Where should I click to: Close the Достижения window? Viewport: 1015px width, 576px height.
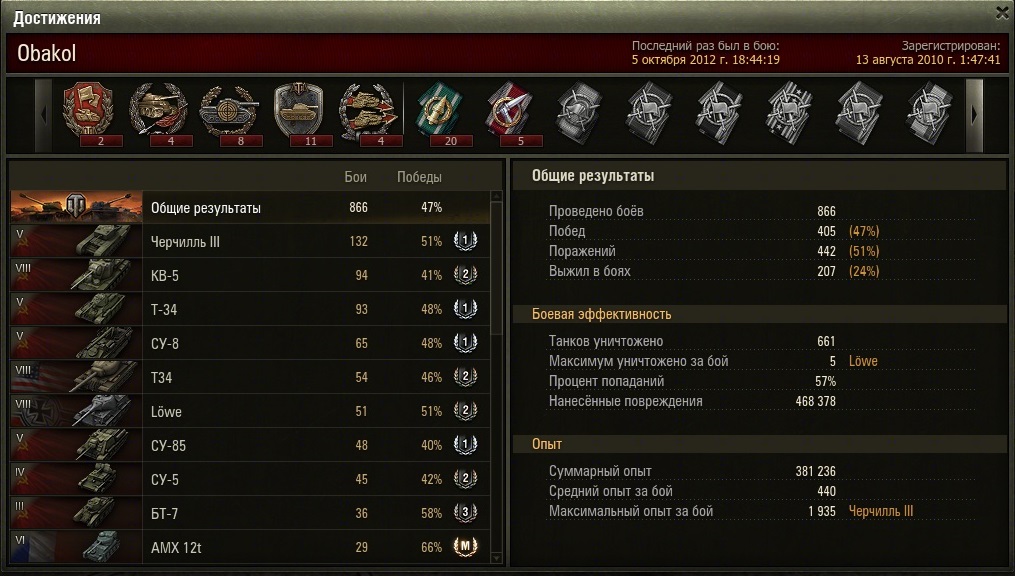click(x=1002, y=12)
